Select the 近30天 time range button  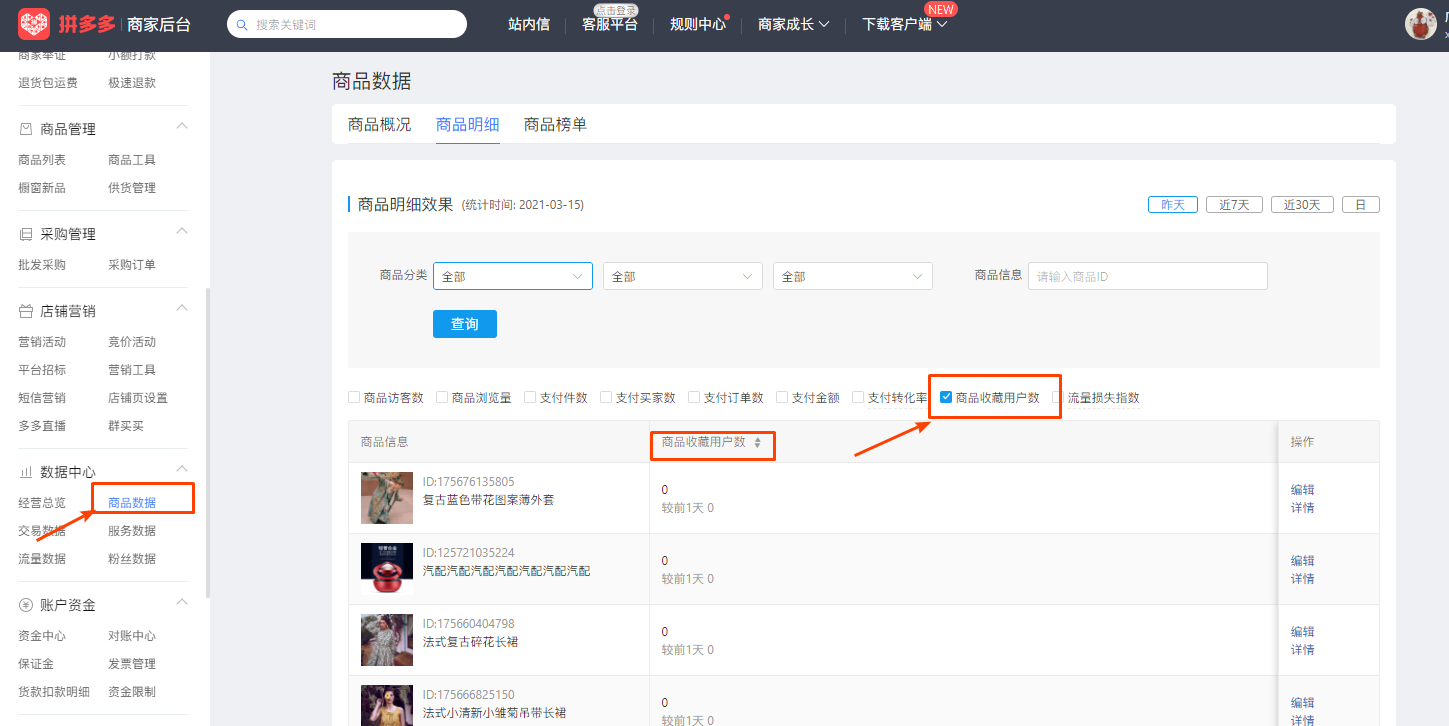pos(1302,204)
